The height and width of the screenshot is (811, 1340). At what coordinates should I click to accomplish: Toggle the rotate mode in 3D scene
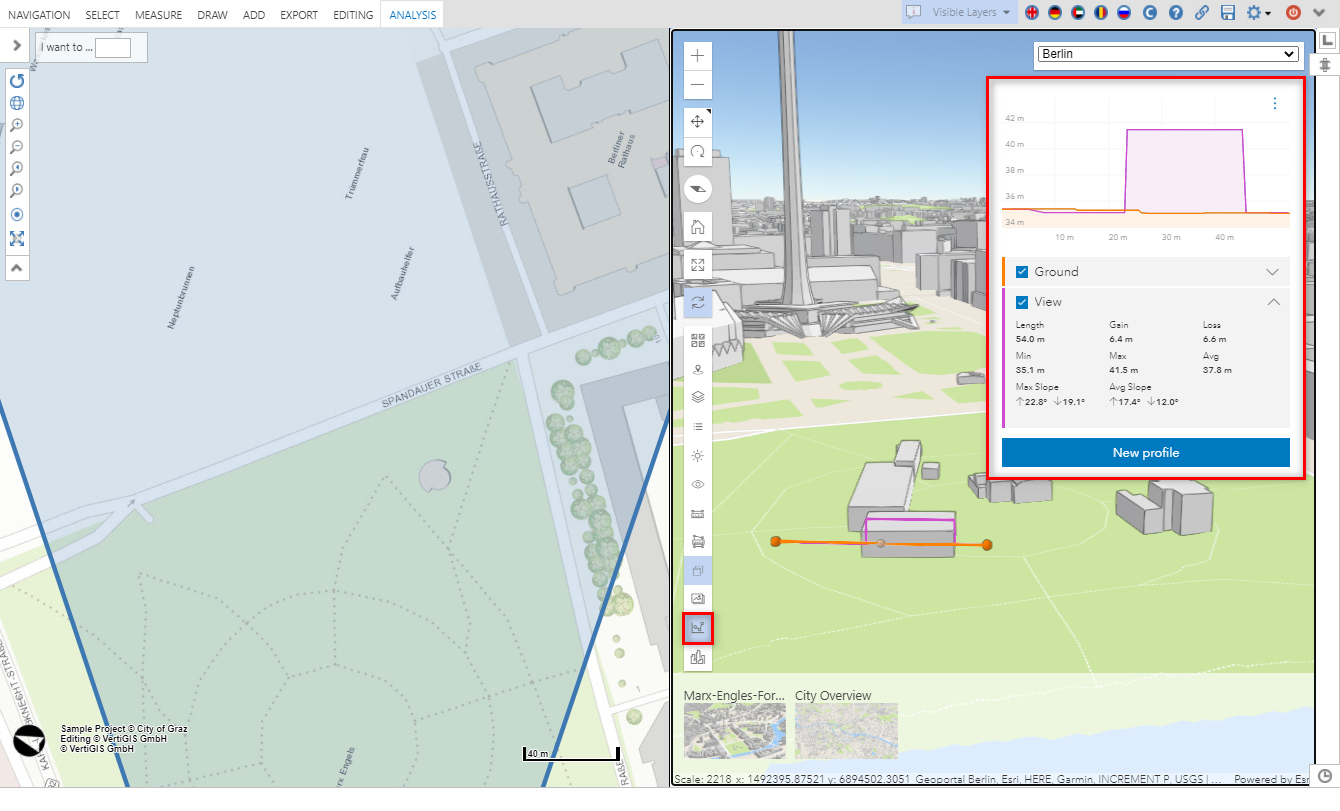pyautogui.click(x=697, y=152)
